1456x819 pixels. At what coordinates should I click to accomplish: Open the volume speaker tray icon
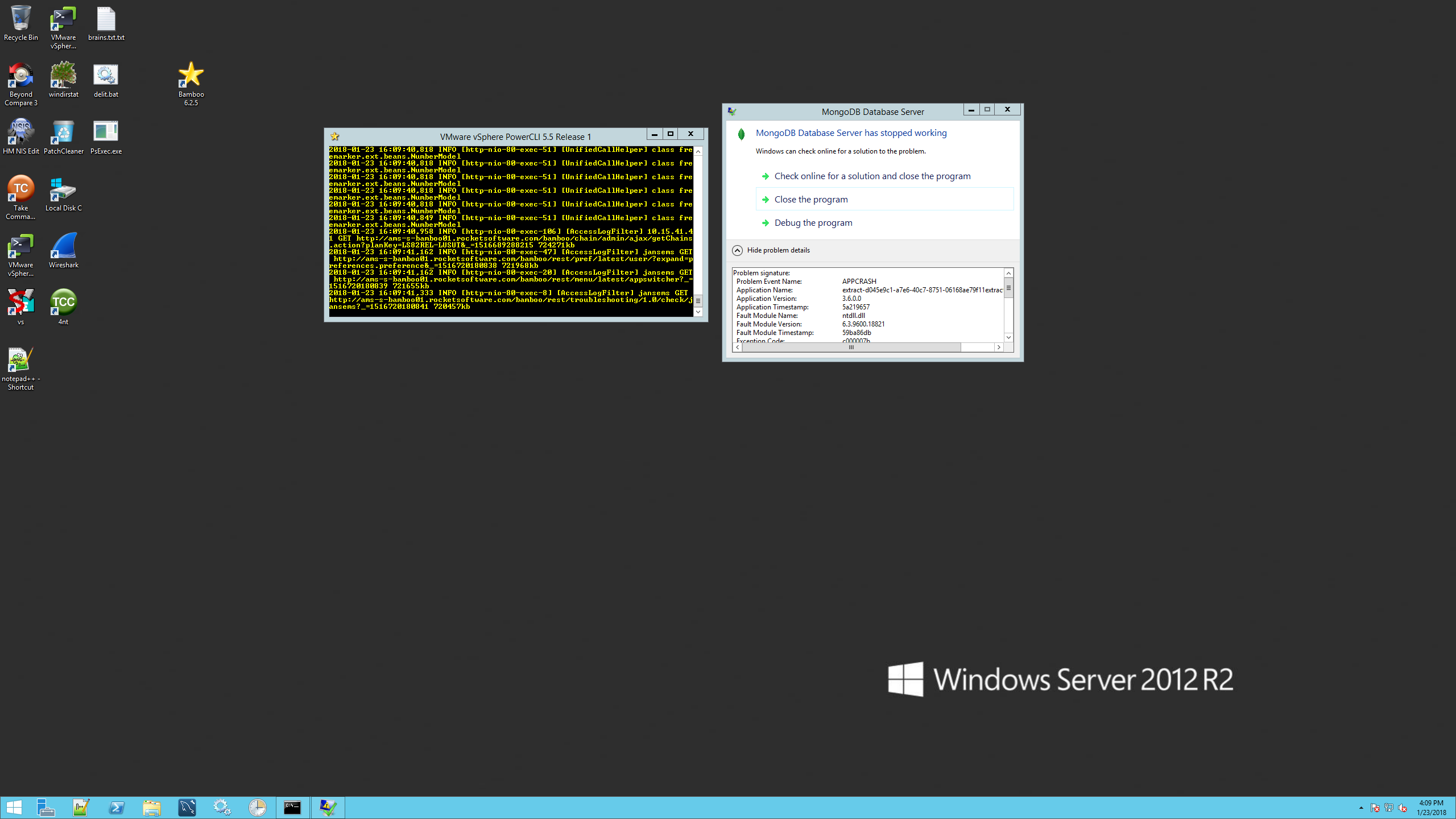(1403, 808)
